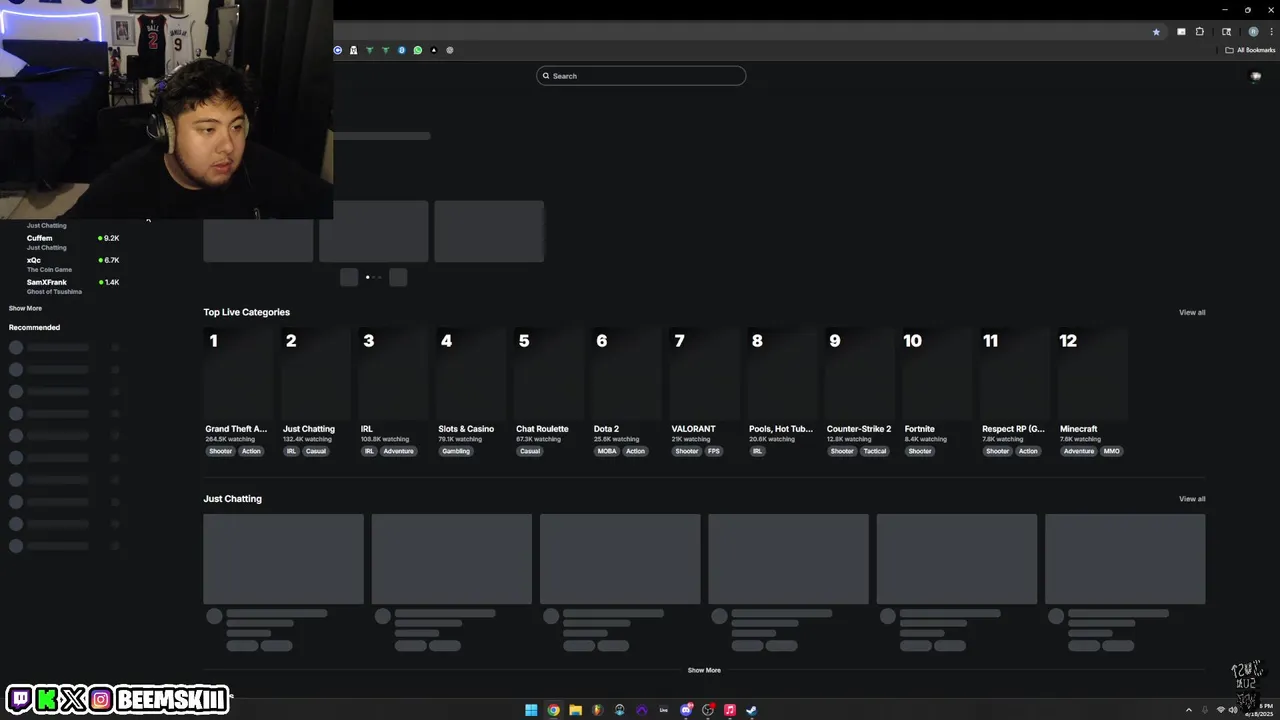Open Discord from the taskbar
Screen dimensions: 1280x720
[686, 710]
